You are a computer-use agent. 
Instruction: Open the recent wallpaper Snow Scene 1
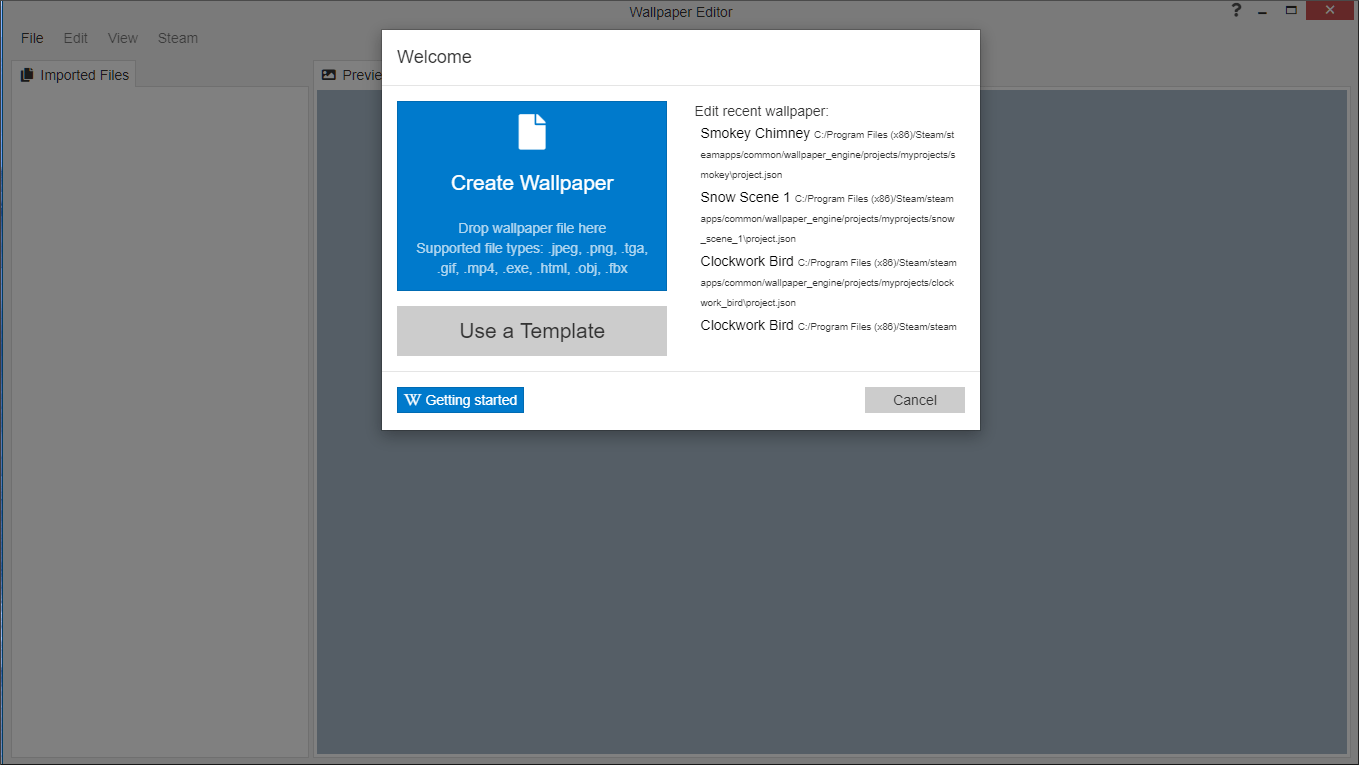(x=745, y=198)
